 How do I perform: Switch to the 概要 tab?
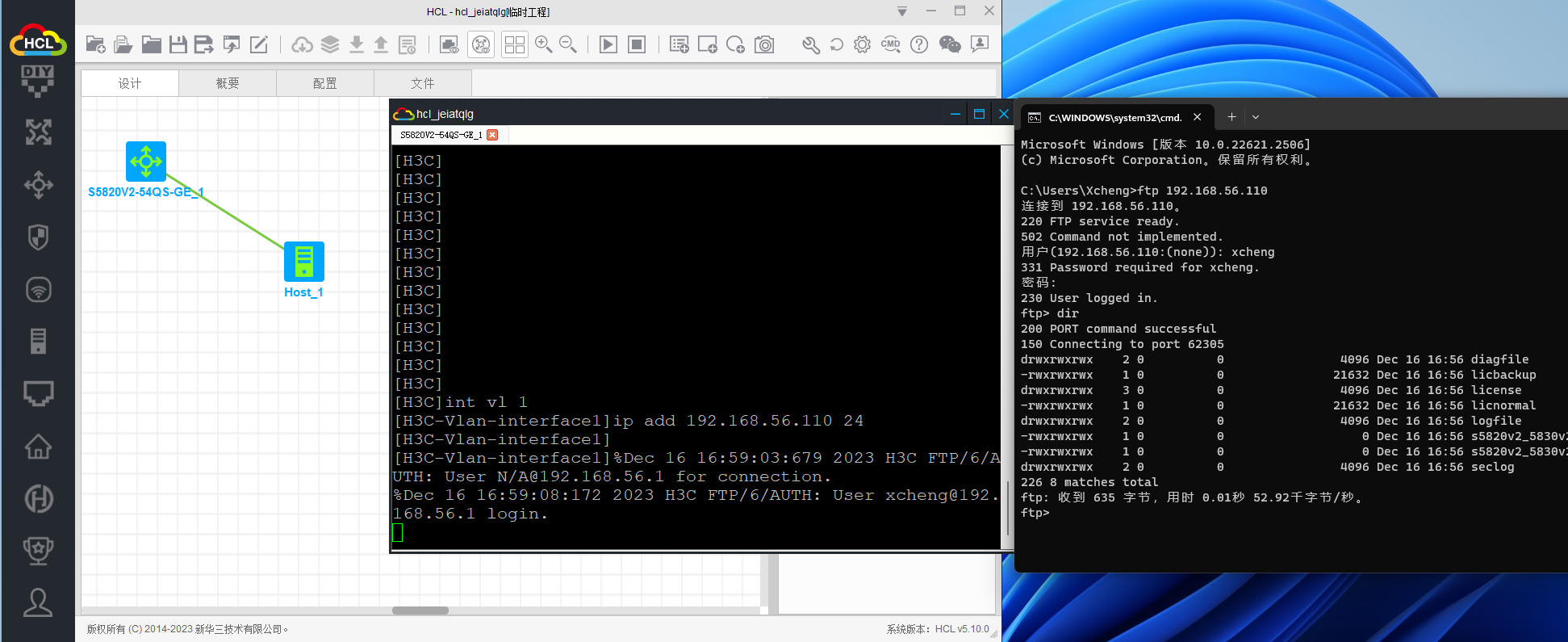click(228, 83)
